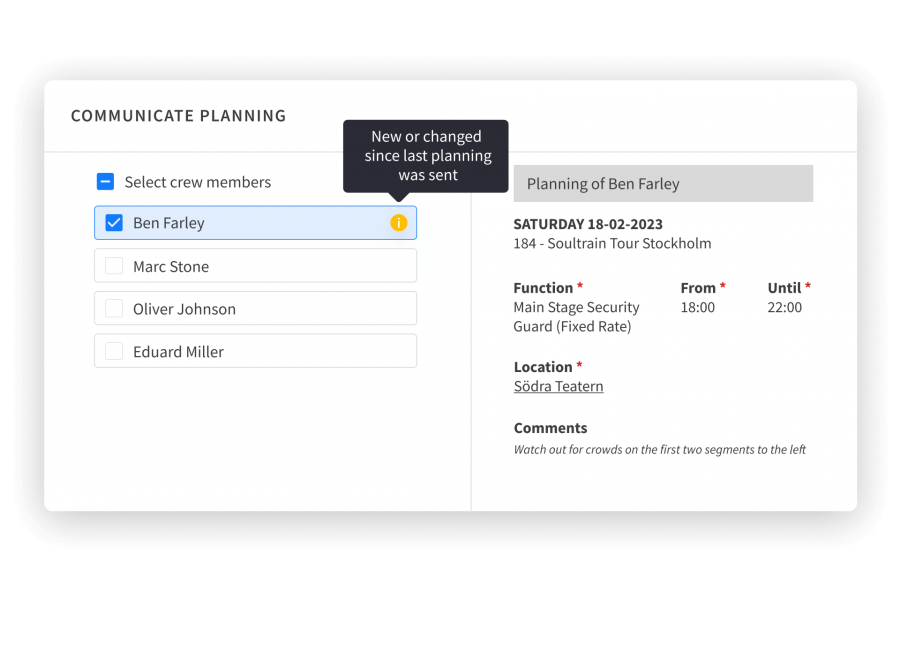Click the Oliver Johnson name text

184,309
